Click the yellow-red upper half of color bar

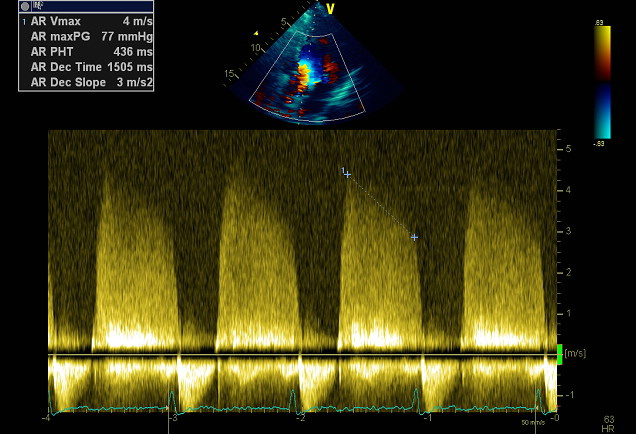pyautogui.click(x=603, y=48)
